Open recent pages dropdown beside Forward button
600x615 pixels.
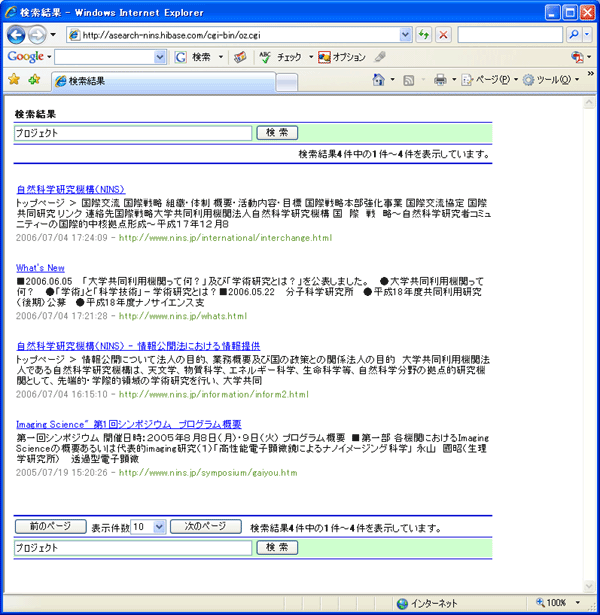click(53, 35)
